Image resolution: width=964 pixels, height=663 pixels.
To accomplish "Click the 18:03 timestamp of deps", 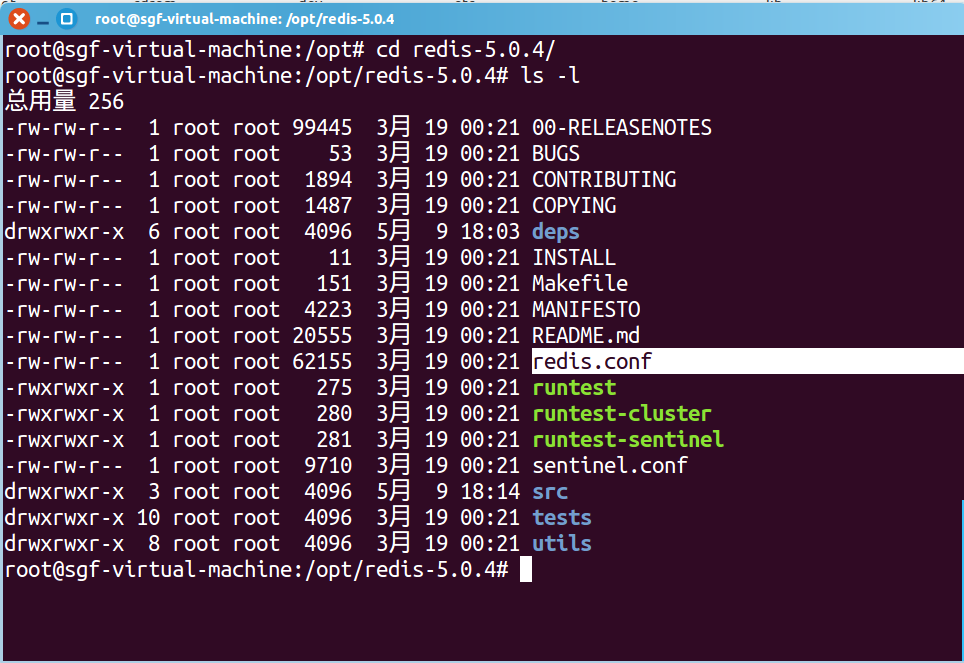I will [x=490, y=231].
